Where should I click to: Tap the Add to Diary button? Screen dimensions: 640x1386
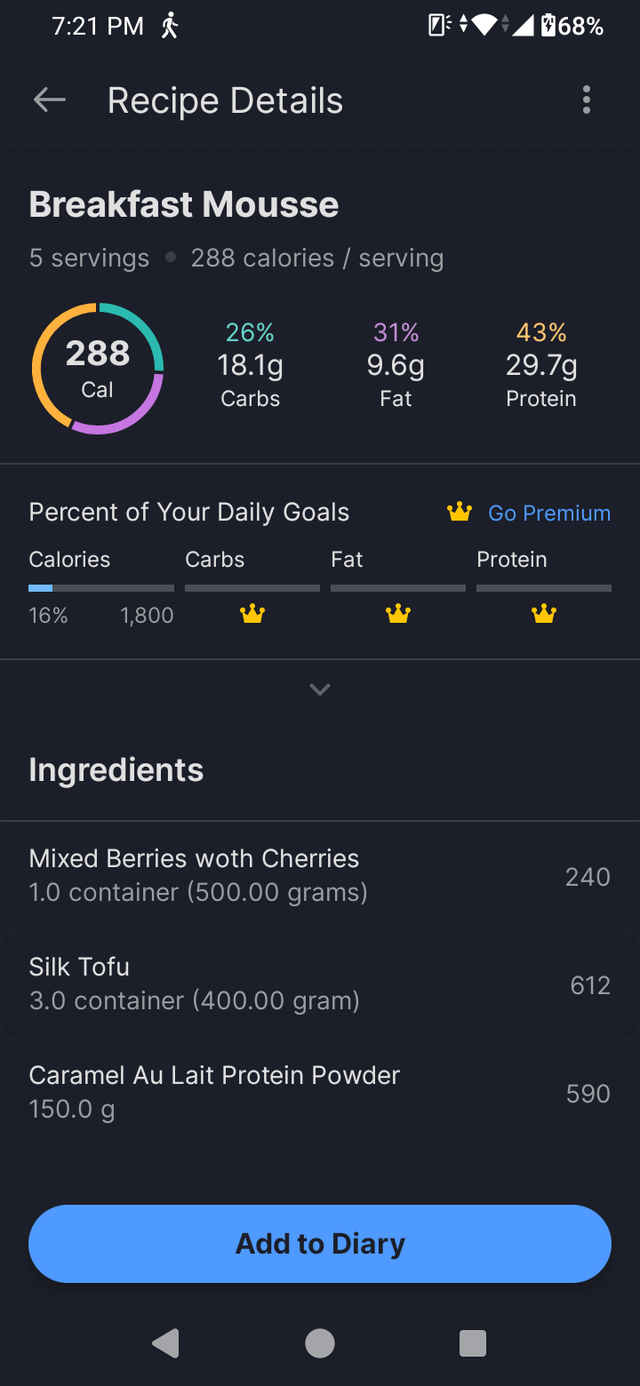320,1244
